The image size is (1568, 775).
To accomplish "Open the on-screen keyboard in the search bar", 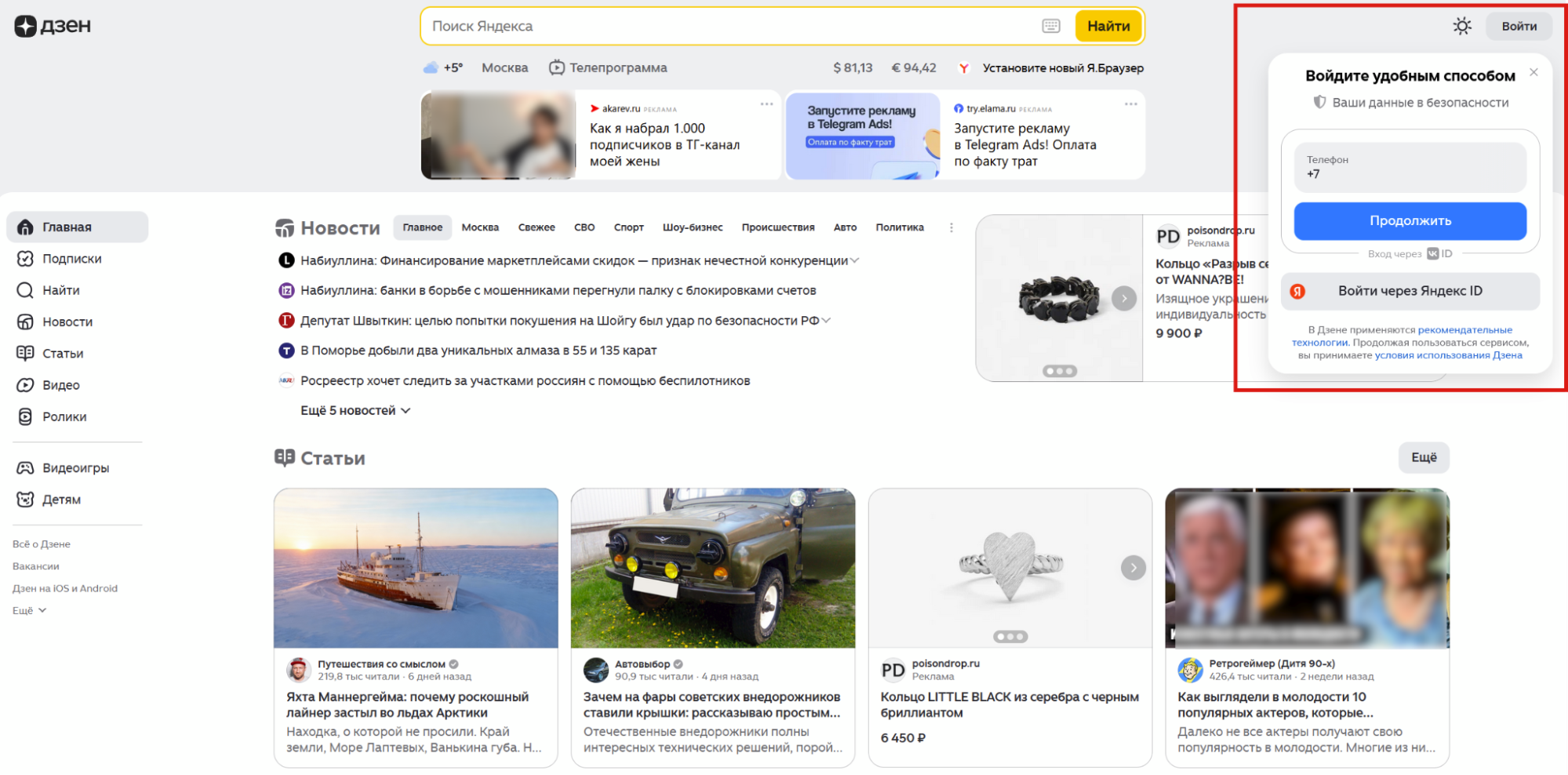I will [1050, 26].
